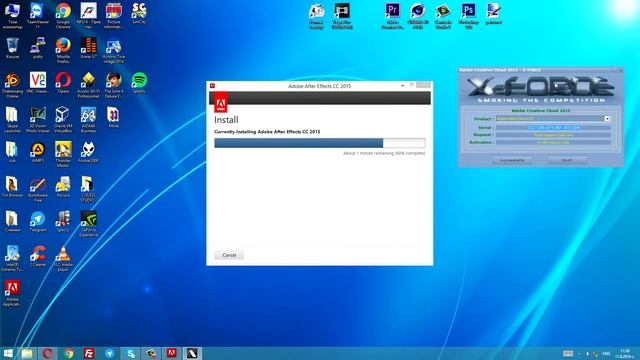The width and height of the screenshot is (640, 360).
Task: Open the system tray clock
Action: tap(624, 353)
